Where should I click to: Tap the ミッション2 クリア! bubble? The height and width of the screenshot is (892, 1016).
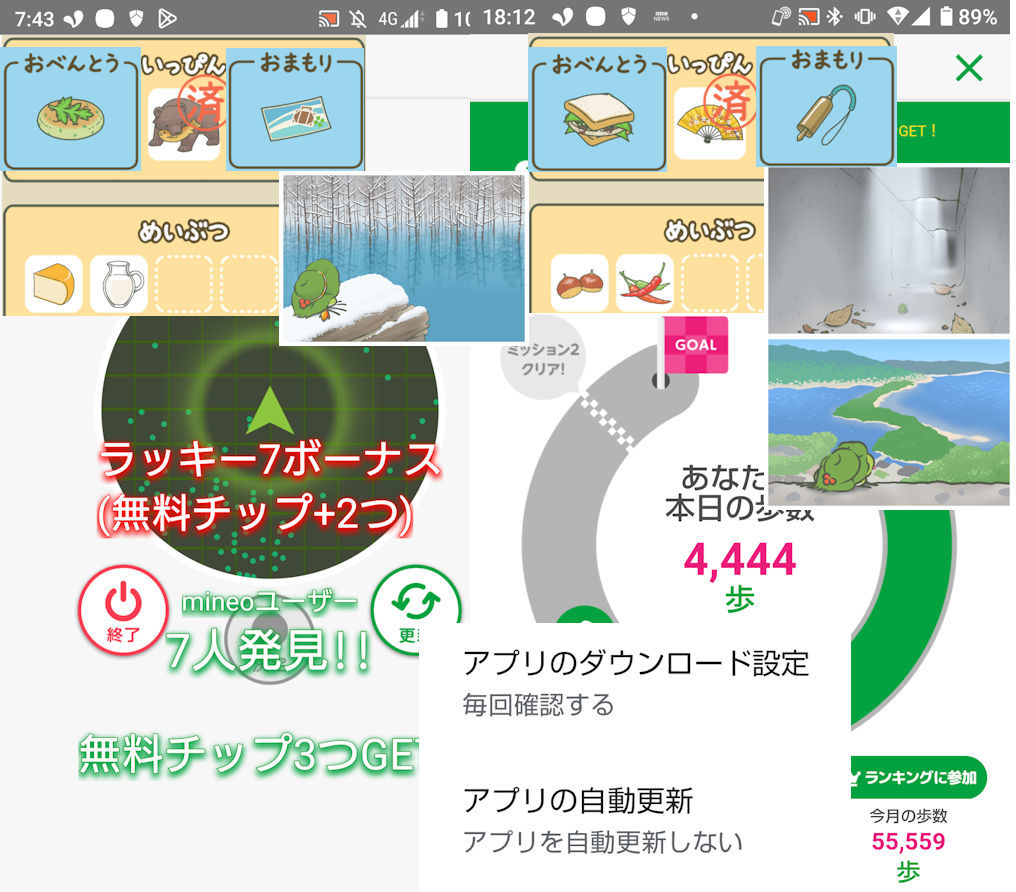point(544,359)
